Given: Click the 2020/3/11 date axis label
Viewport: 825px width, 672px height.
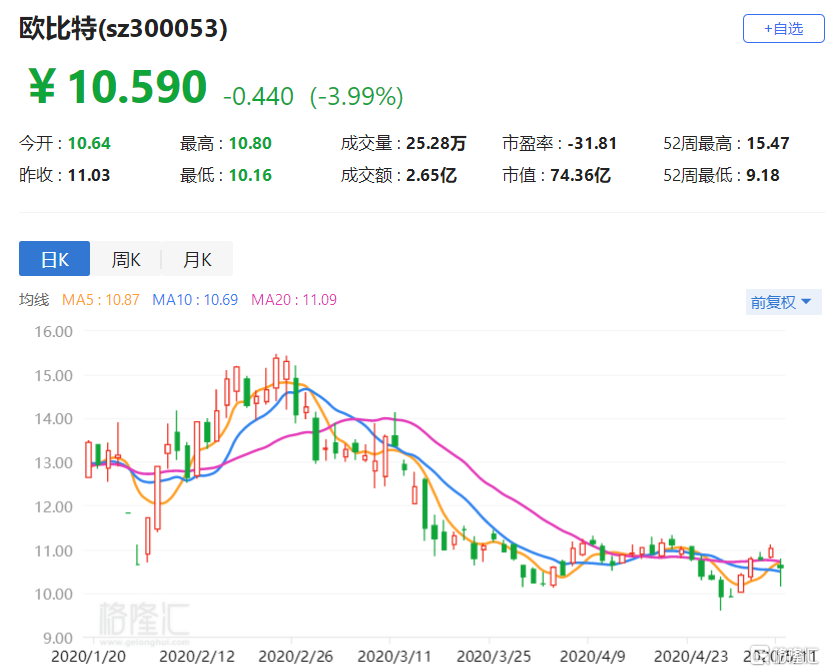Looking at the screenshot, I should coord(395,657).
